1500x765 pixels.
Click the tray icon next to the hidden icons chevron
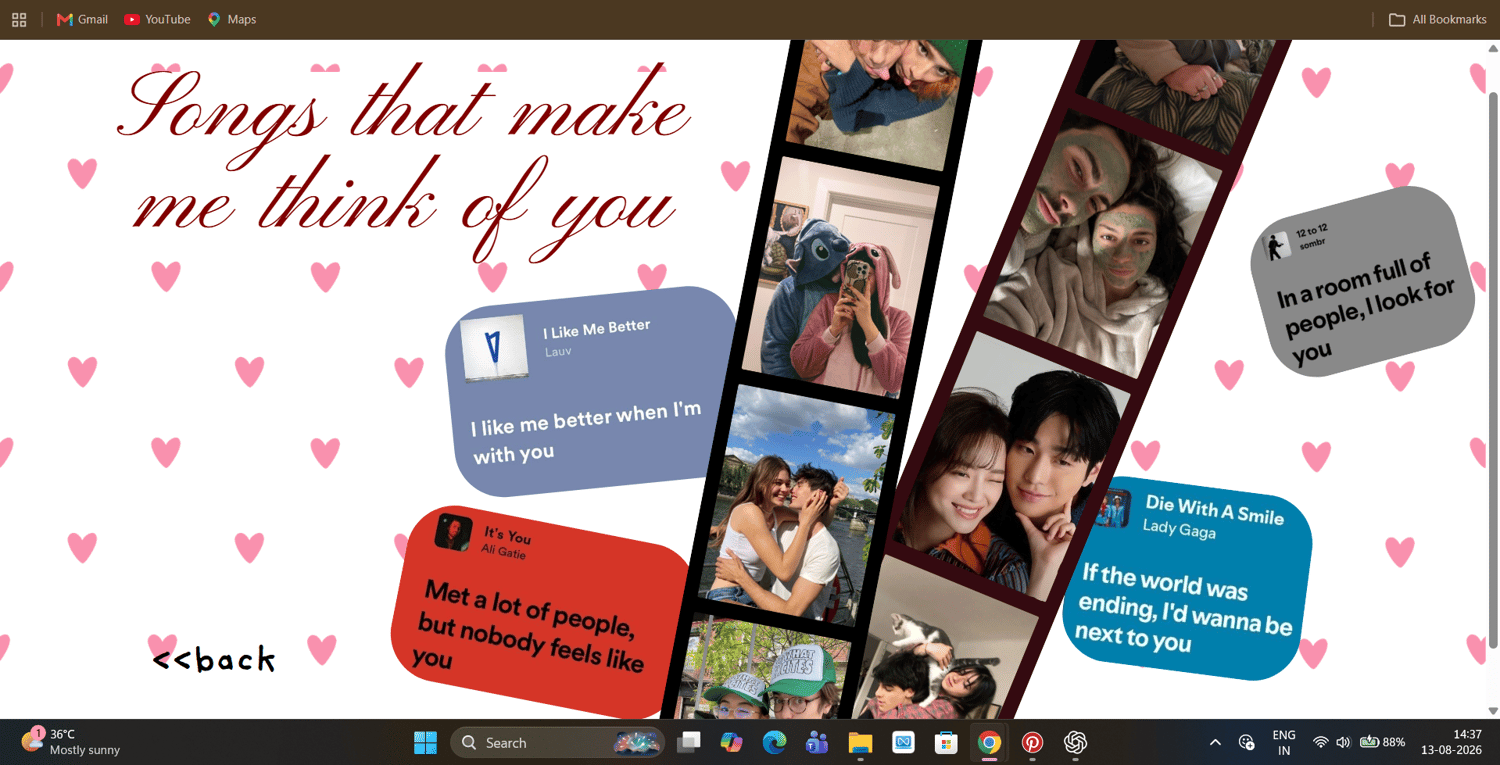[1246, 742]
